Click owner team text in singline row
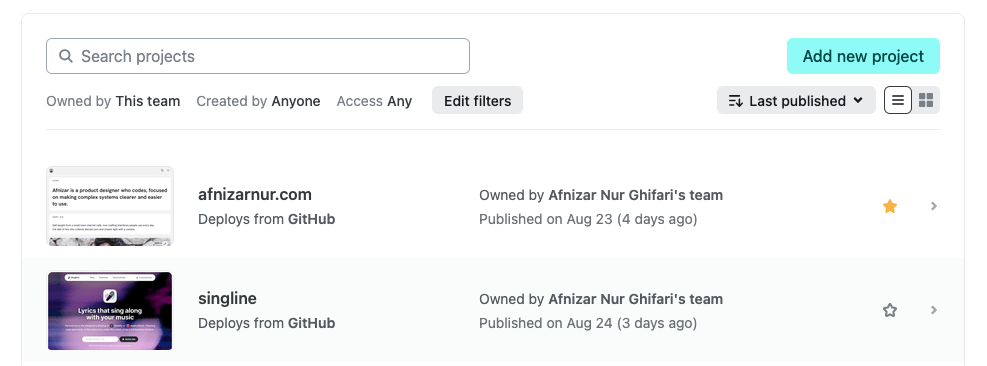The height and width of the screenshot is (366, 987). coord(601,299)
